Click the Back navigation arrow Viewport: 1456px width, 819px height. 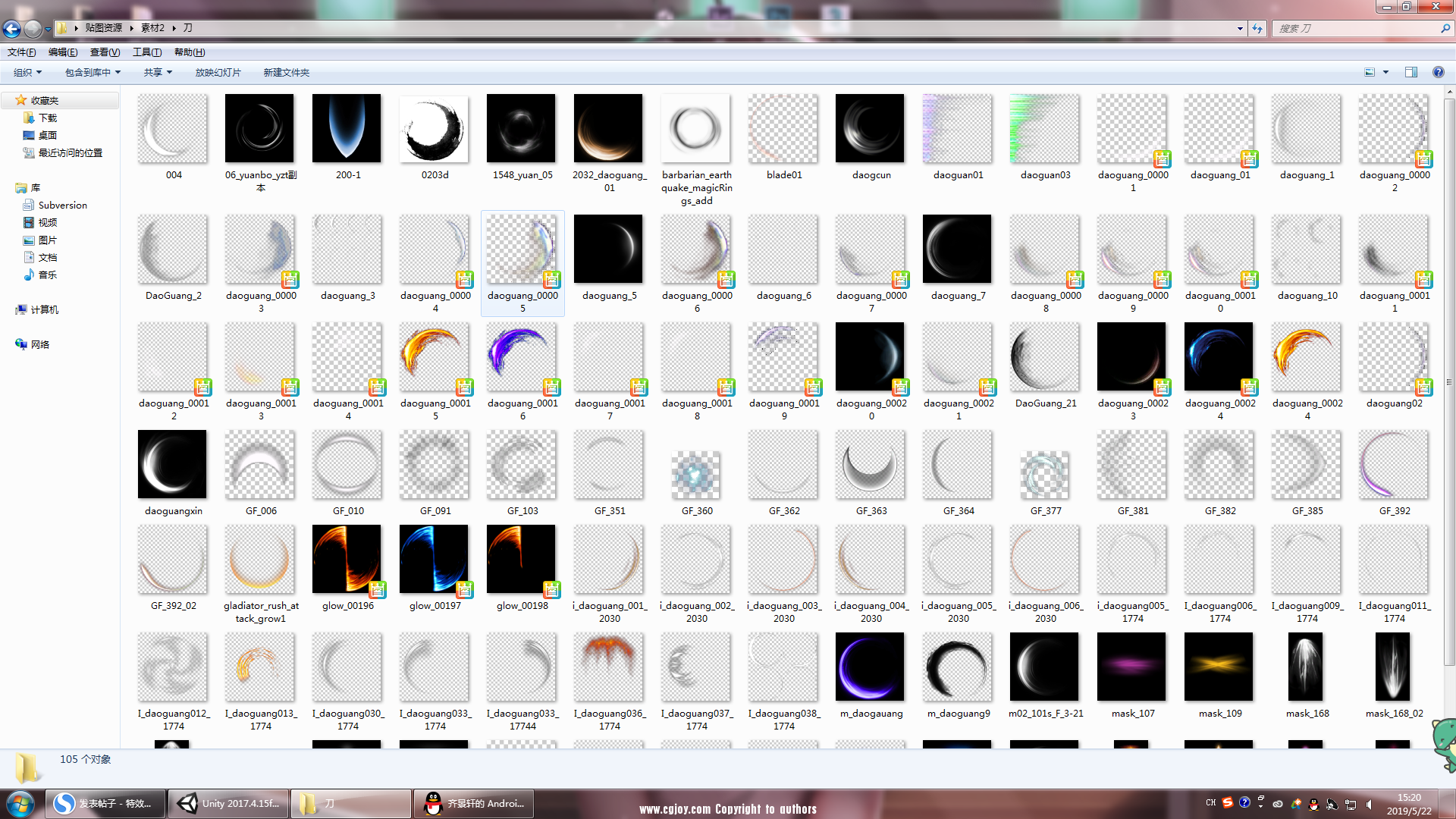pos(11,29)
